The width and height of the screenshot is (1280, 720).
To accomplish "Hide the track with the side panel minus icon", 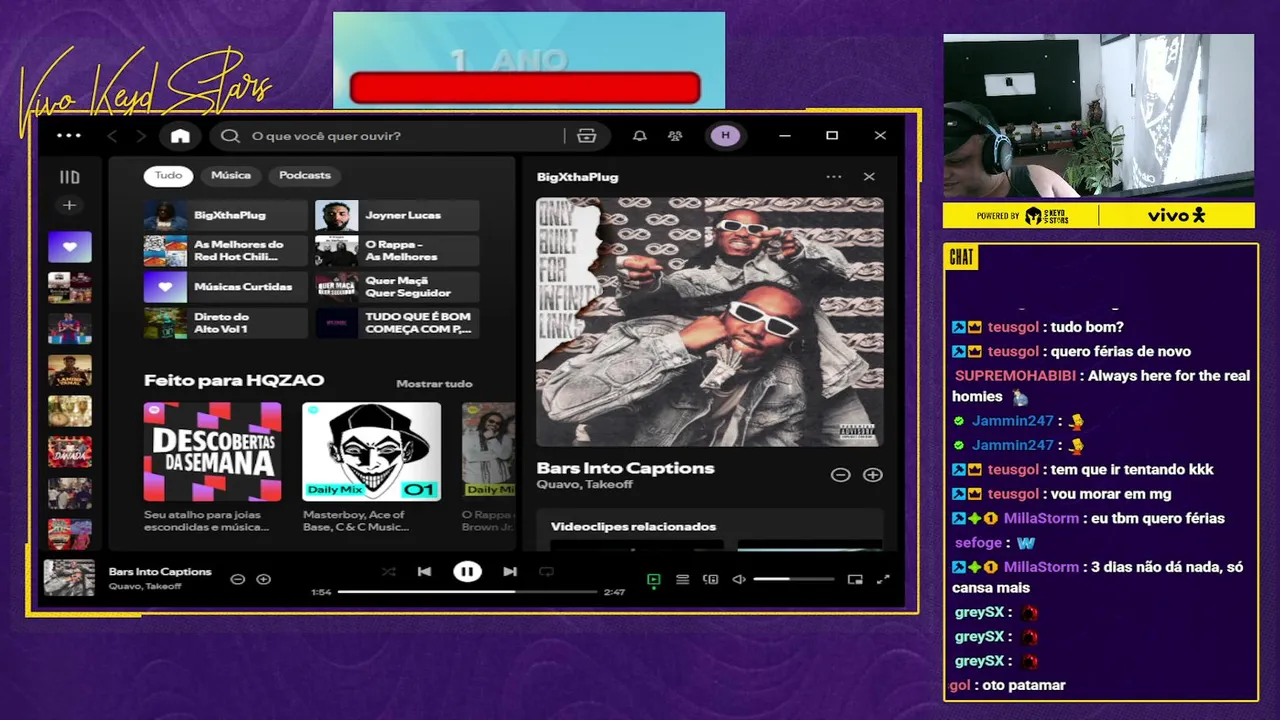I will (x=840, y=475).
